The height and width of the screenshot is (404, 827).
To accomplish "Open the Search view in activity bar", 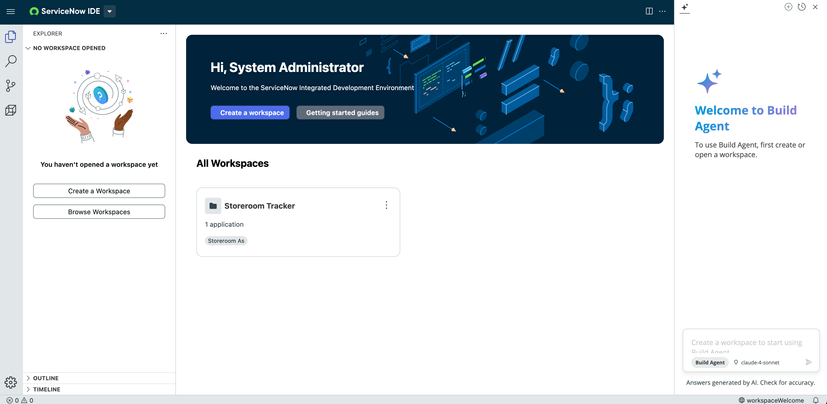I will (11, 62).
